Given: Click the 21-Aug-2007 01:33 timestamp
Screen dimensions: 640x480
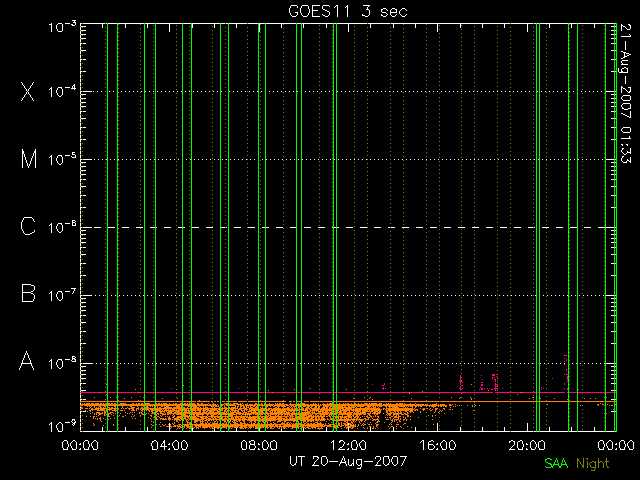Looking at the screenshot, I should (x=625, y=93).
